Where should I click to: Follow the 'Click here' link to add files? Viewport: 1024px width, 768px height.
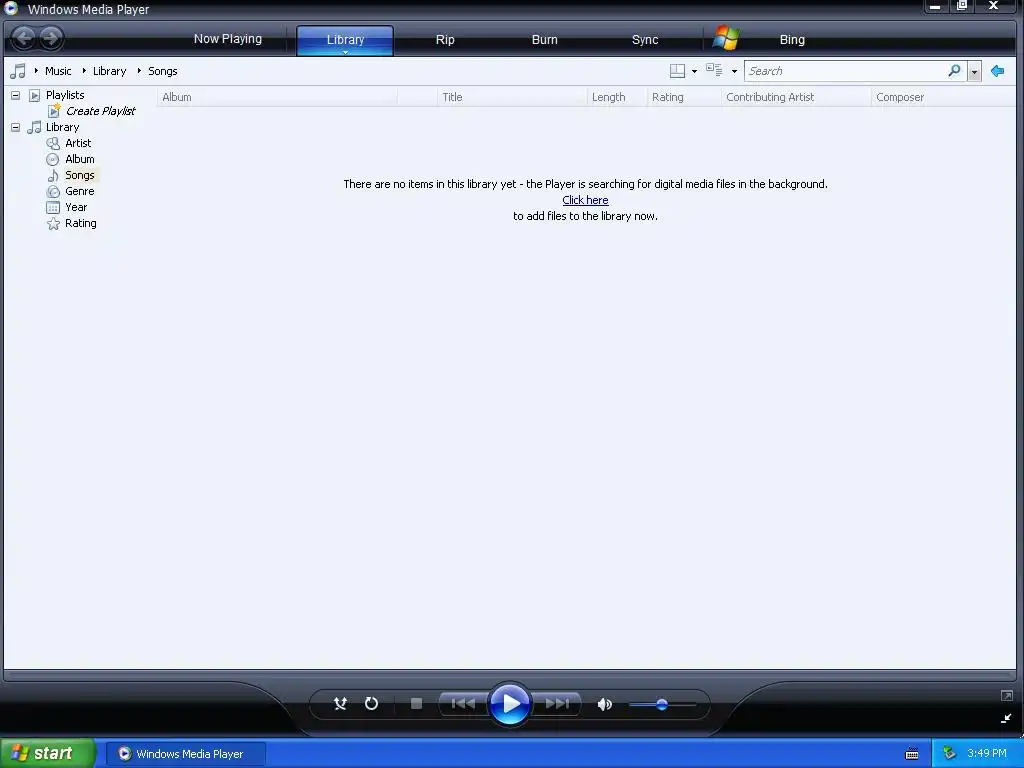pyautogui.click(x=585, y=200)
